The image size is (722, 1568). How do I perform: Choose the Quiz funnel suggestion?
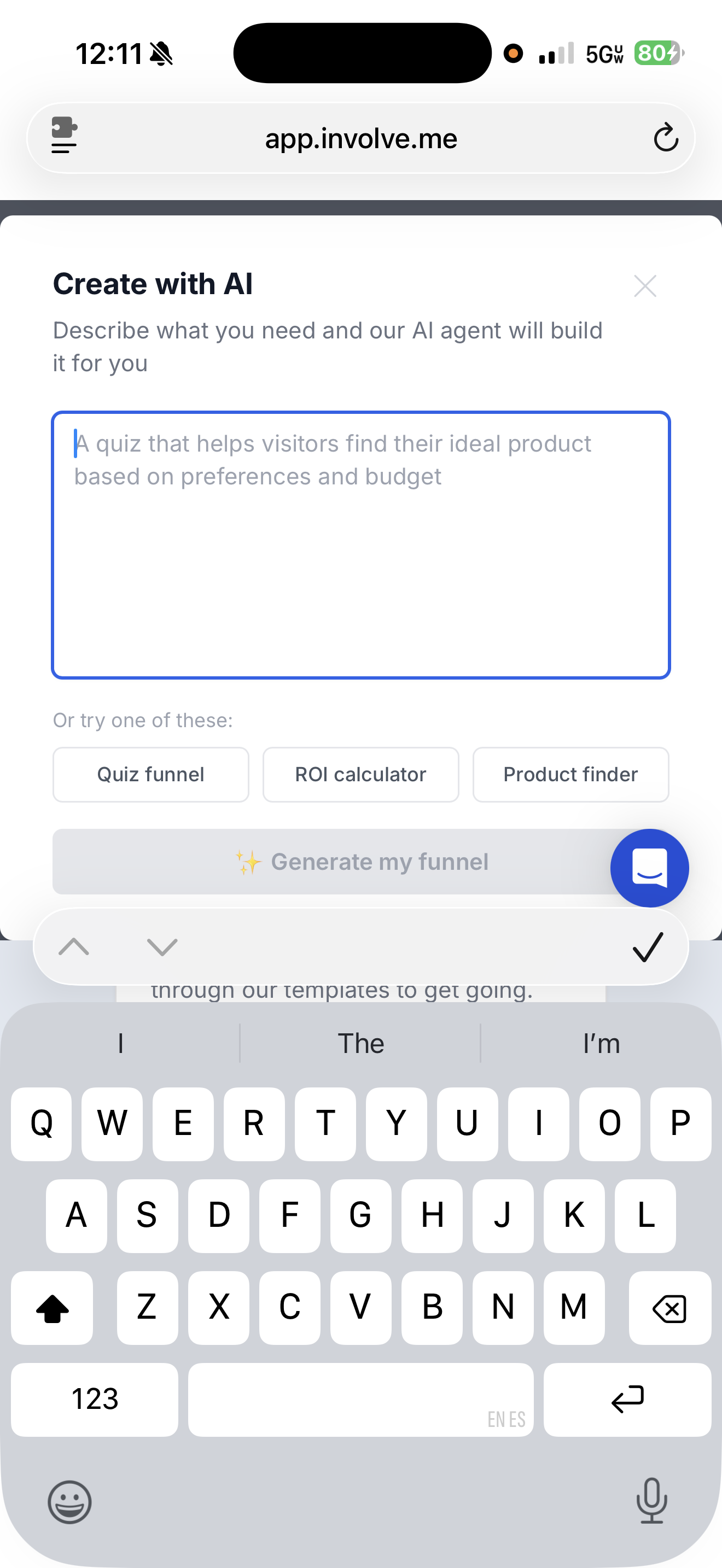(x=151, y=774)
